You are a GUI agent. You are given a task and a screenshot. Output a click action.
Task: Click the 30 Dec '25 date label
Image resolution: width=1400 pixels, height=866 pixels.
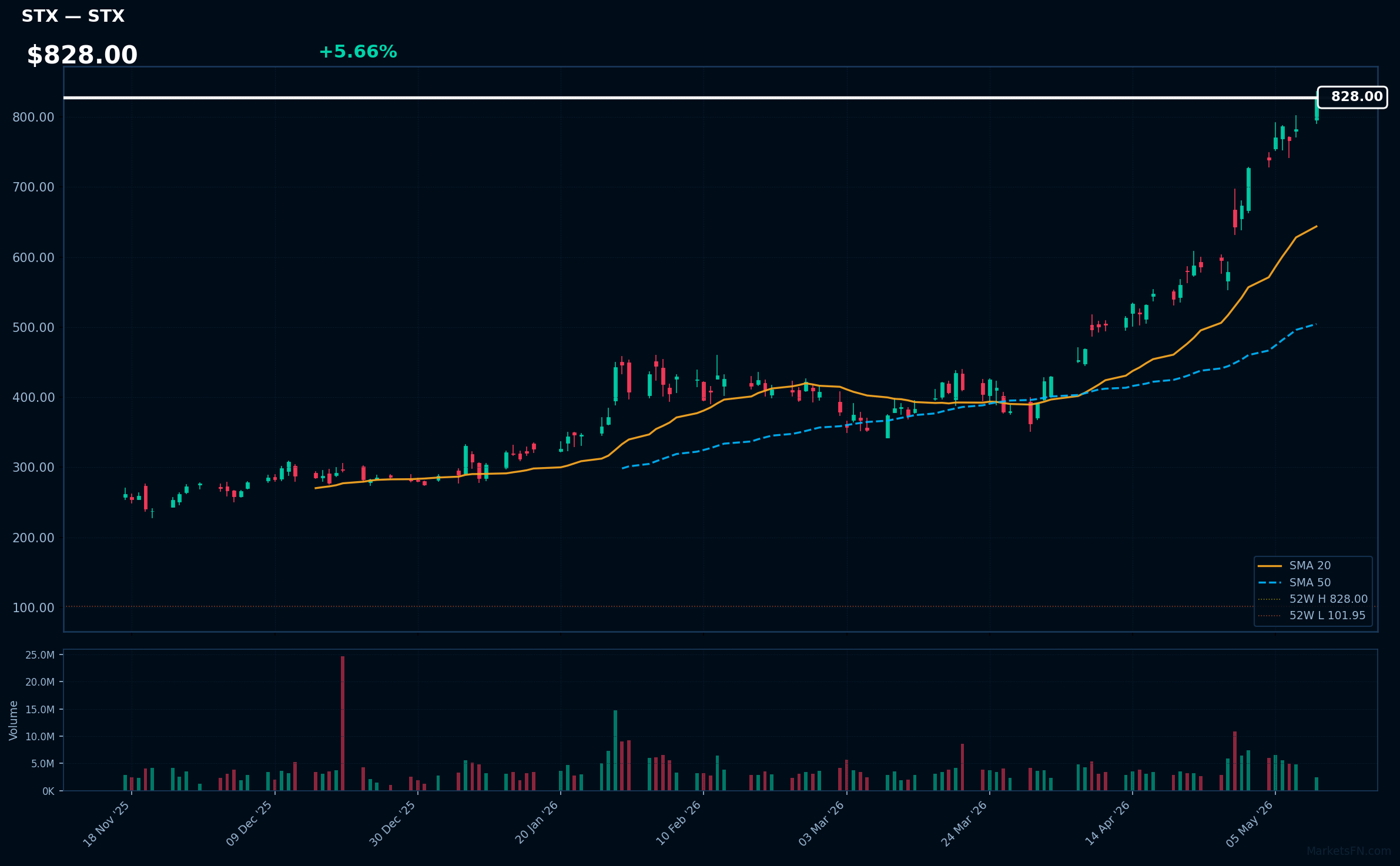[x=392, y=824]
